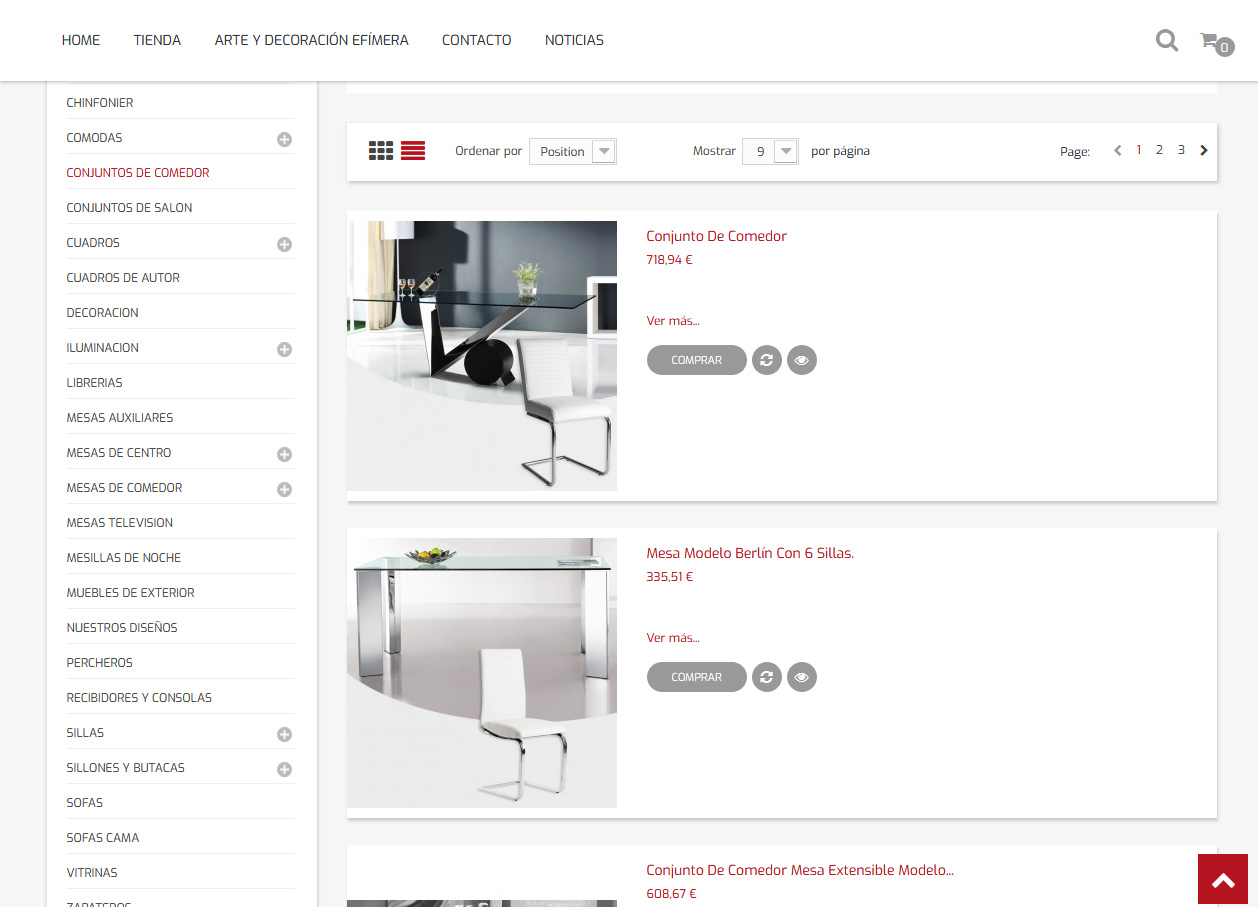Open the TIENDA menu item
The image size is (1258, 907).
158,40
